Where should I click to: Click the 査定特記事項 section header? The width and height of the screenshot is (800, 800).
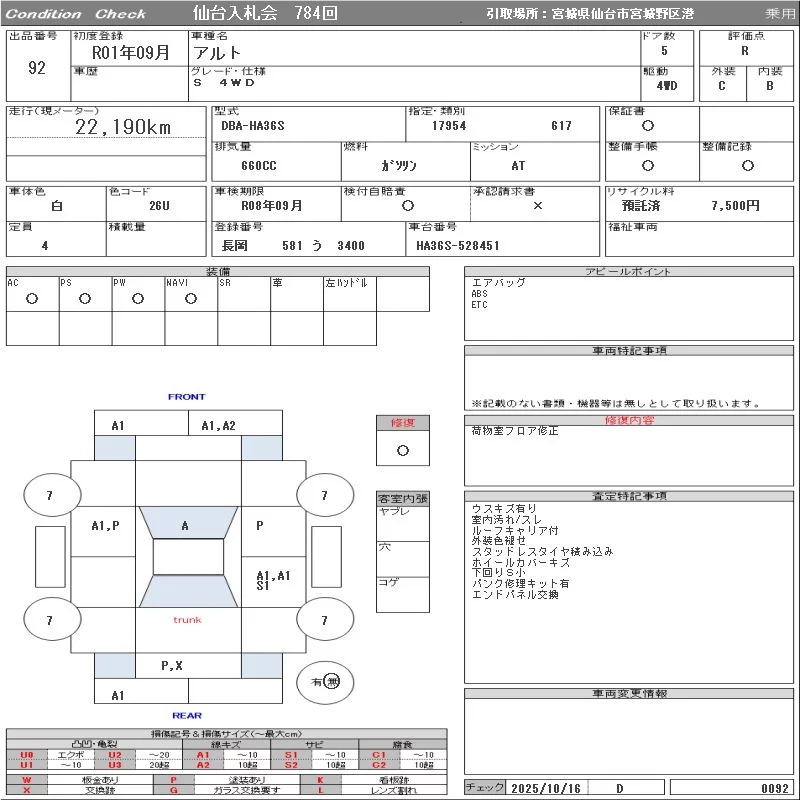(x=629, y=496)
